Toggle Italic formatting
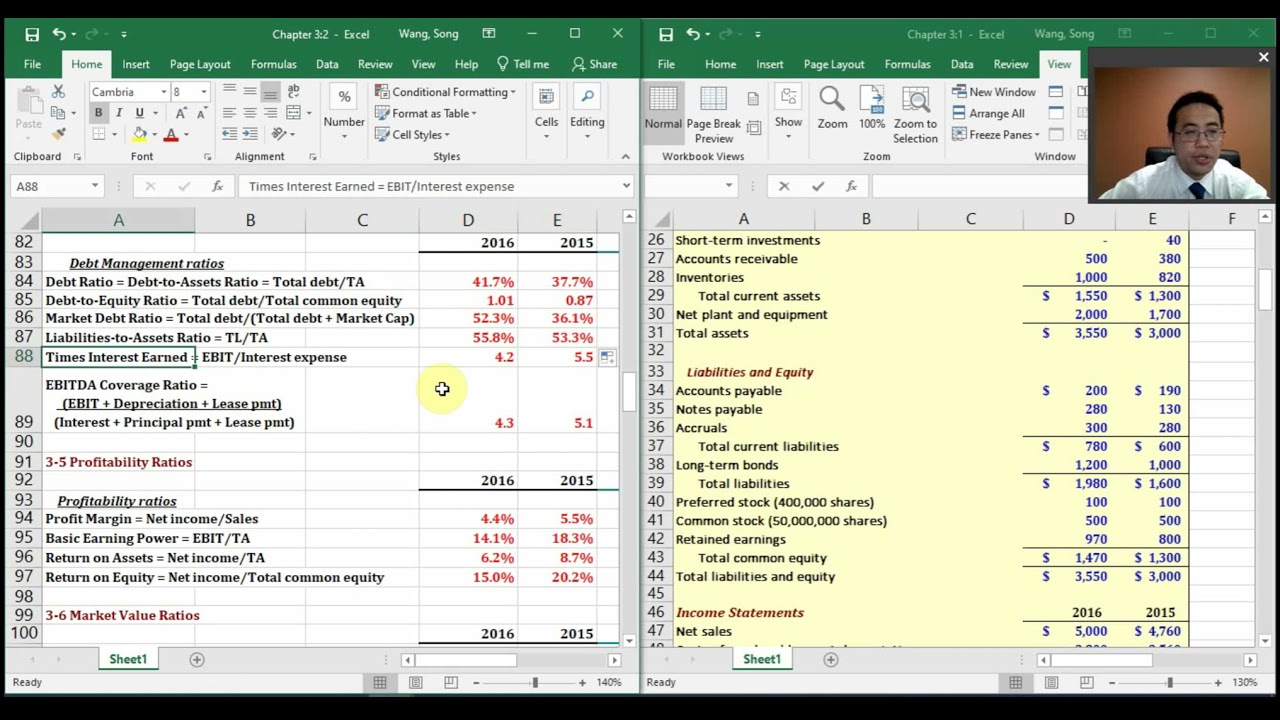This screenshot has width=1280, height=720. (x=118, y=113)
